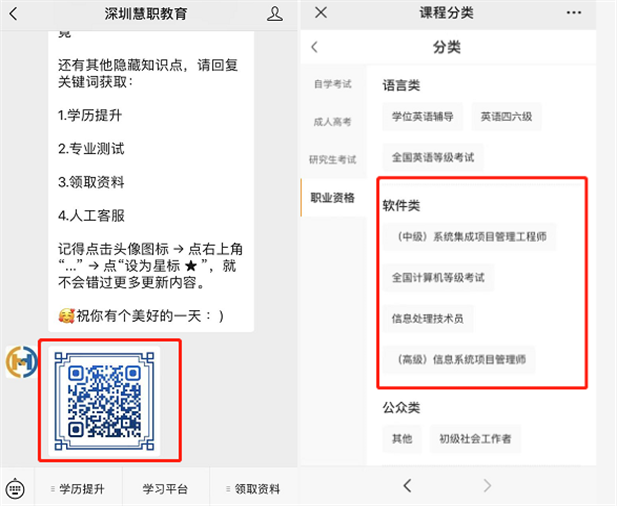Open the 学习平台 bottom menu
Viewport: 617px width, 506px height.
click(165, 489)
